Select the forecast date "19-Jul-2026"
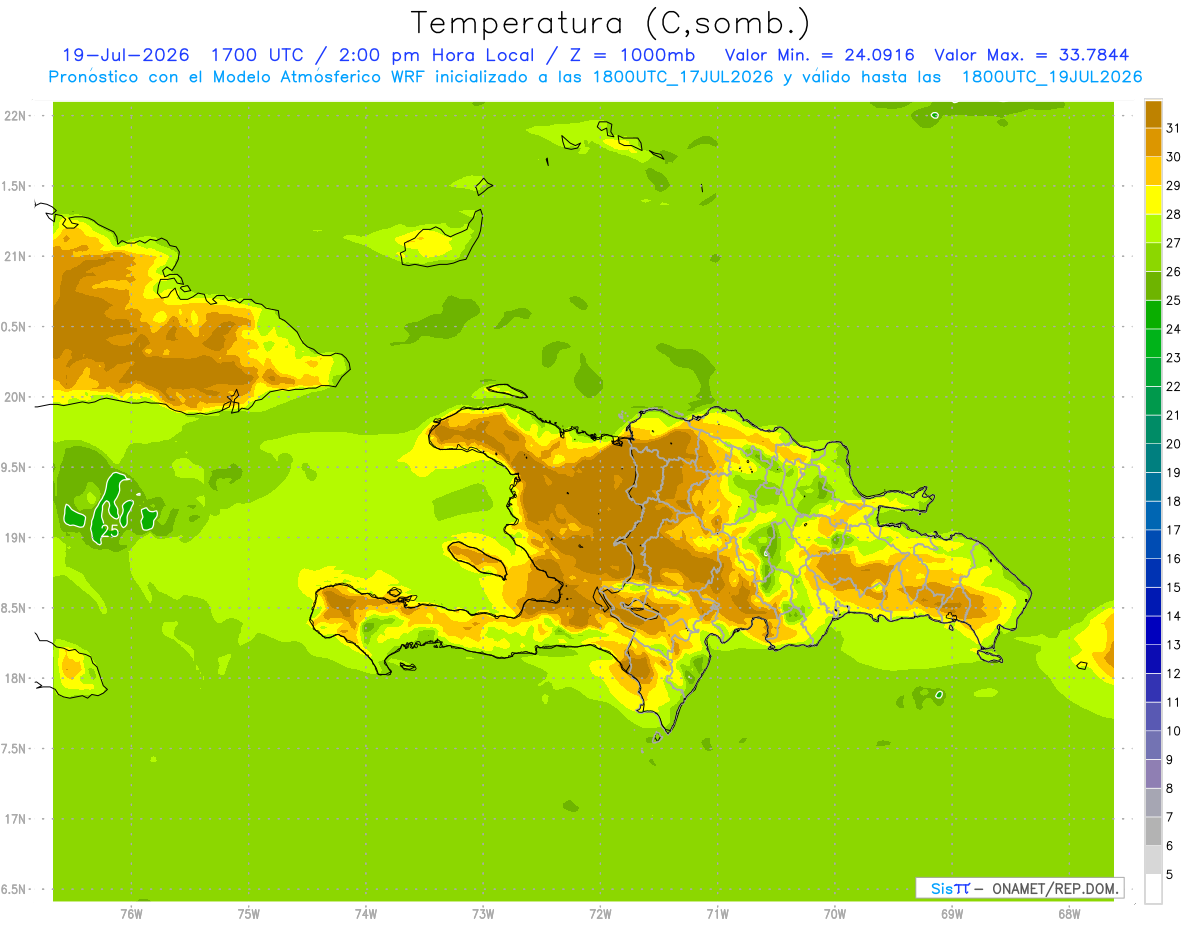Screen dimensions: 1200x927 [x=126, y=55]
